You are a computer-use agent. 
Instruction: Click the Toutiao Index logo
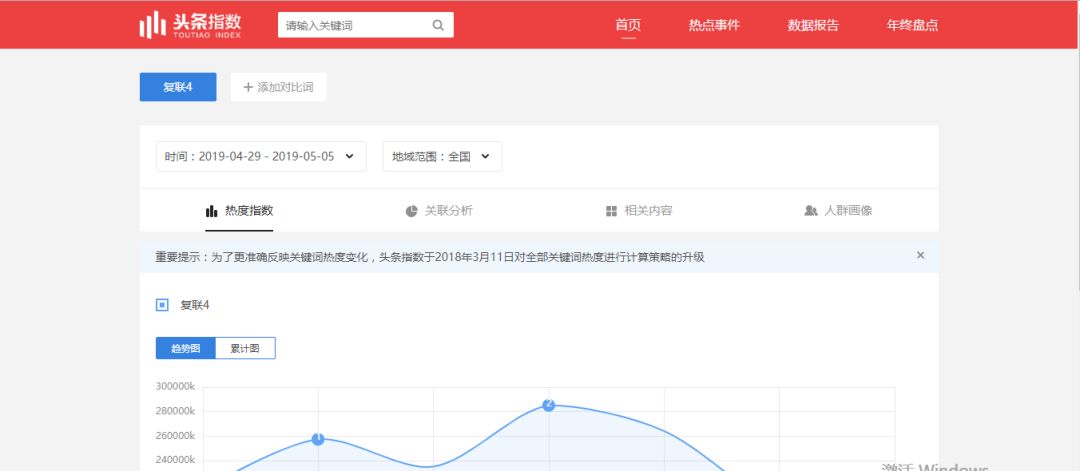tap(190, 25)
